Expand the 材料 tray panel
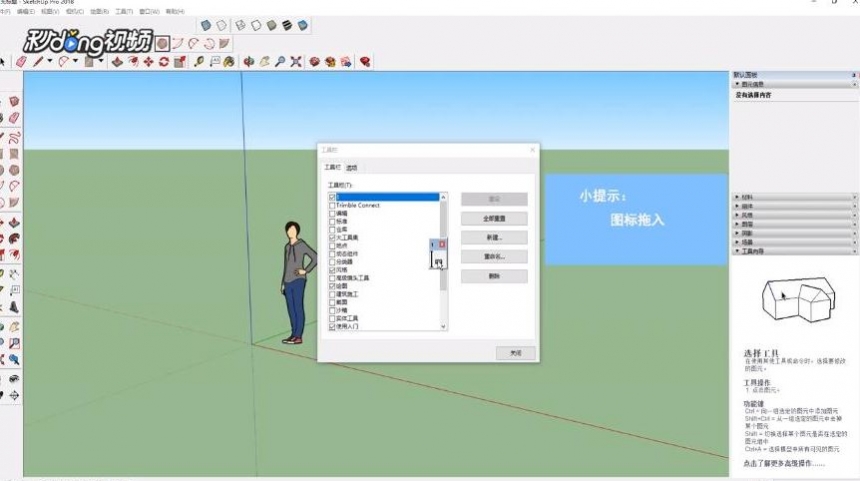 pyautogui.click(x=738, y=197)
